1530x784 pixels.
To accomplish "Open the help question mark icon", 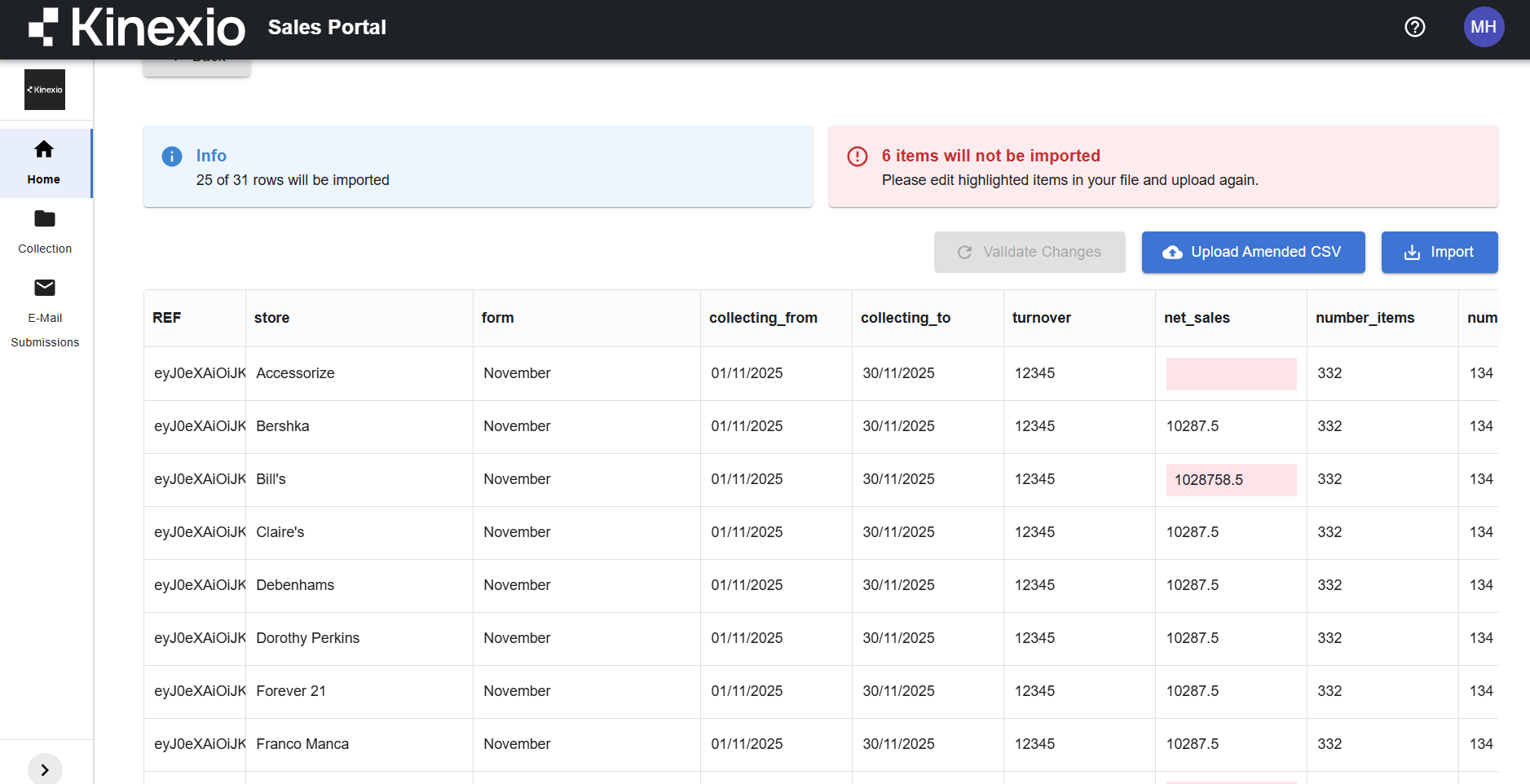I will tap(1414, 27).
